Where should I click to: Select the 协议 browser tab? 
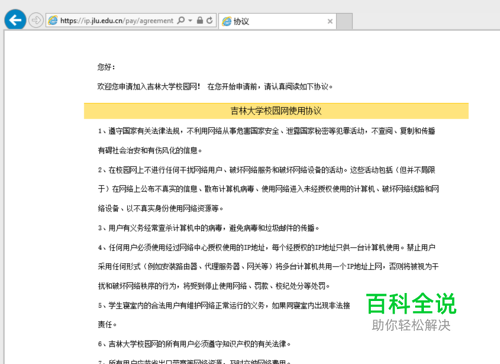click(277, 21)
